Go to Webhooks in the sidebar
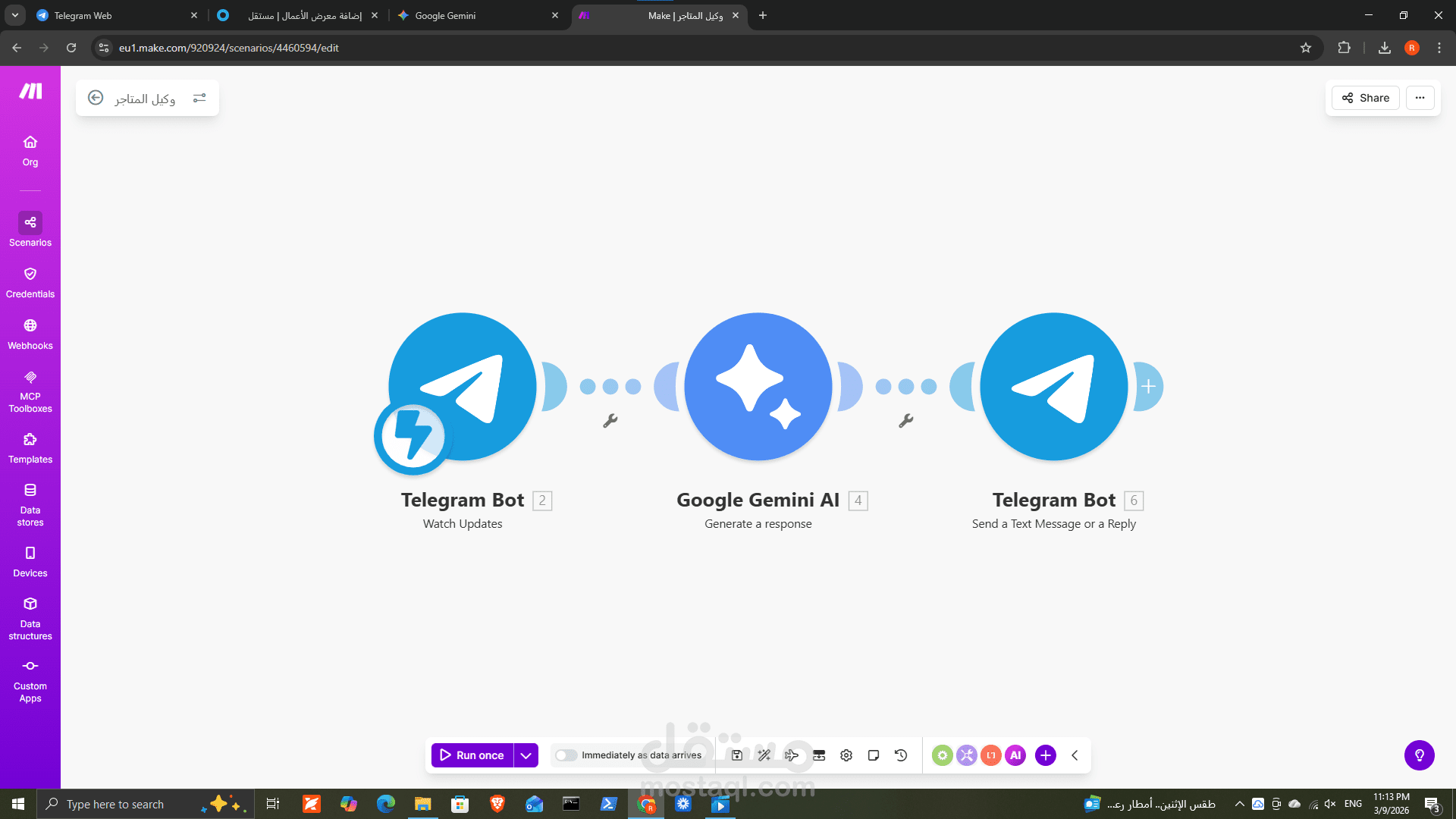The image size is (1456, 819). [30, 334]
